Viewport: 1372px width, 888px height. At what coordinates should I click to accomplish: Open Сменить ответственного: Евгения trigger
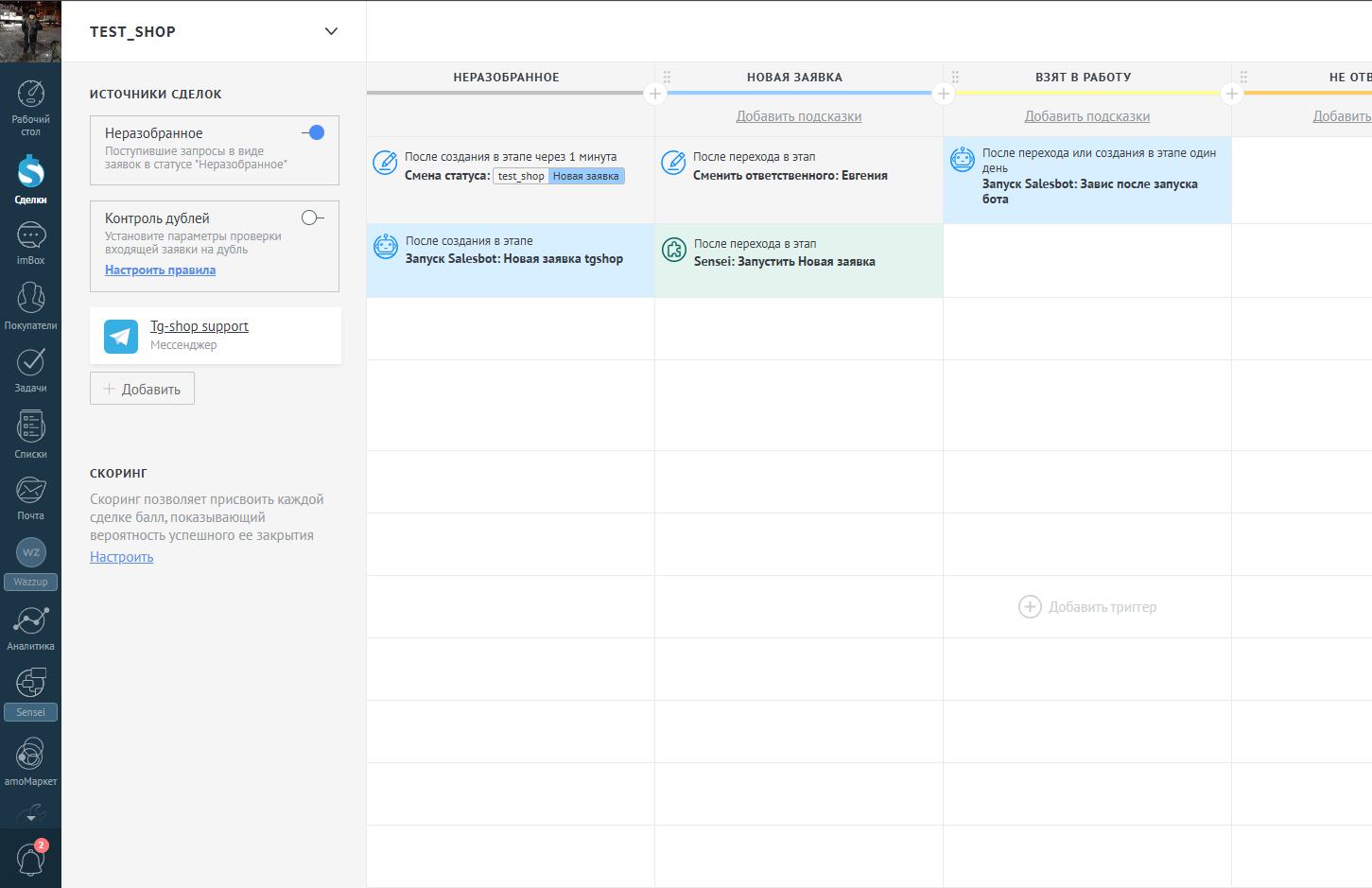pyautogui.click(x=799, y=180)
